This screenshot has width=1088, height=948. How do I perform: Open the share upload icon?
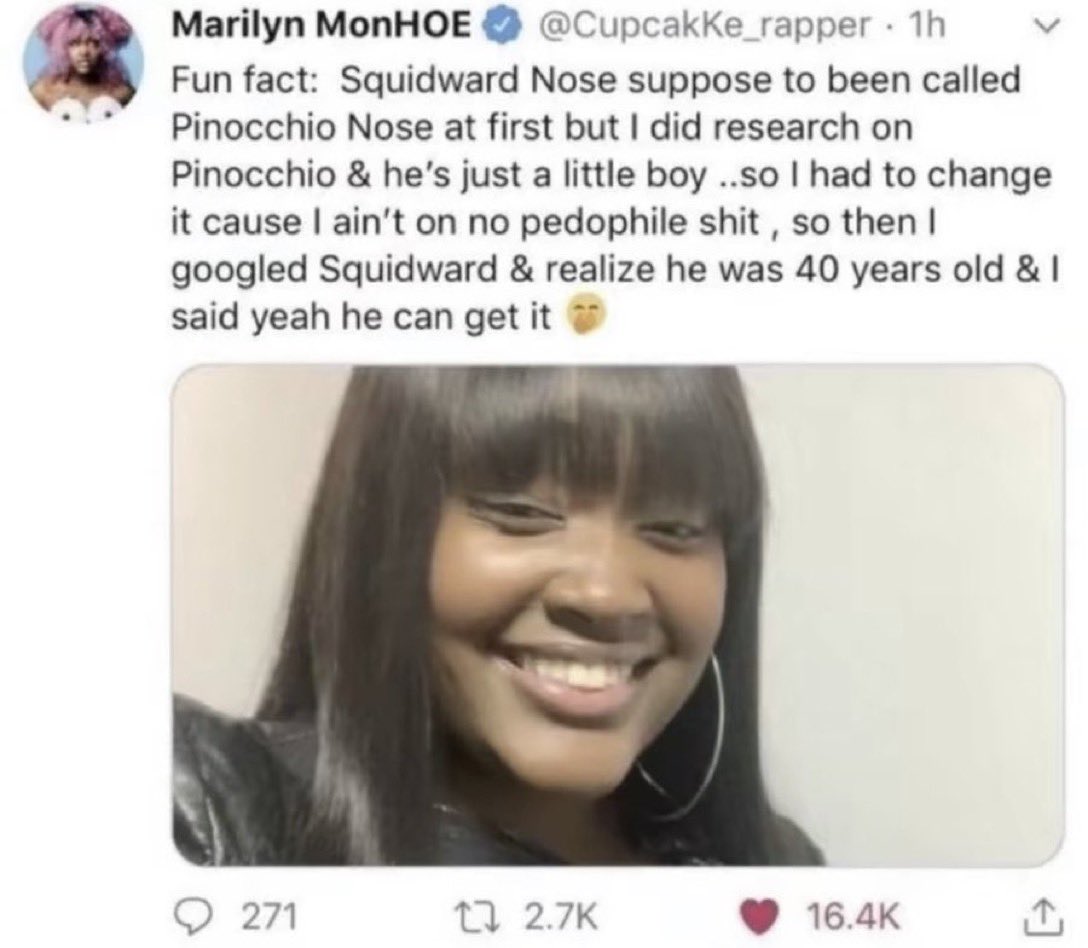click(x=1043, y=915)
